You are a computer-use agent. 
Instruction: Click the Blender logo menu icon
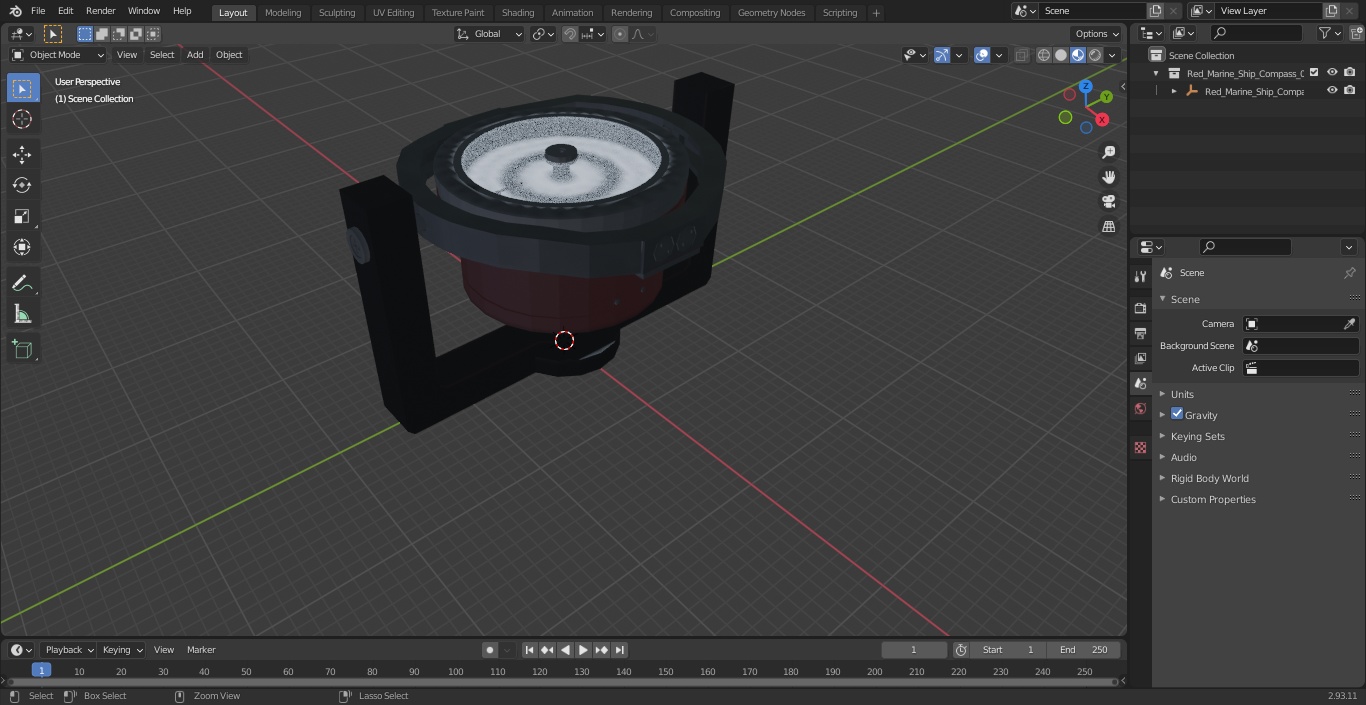coord(15,11)
